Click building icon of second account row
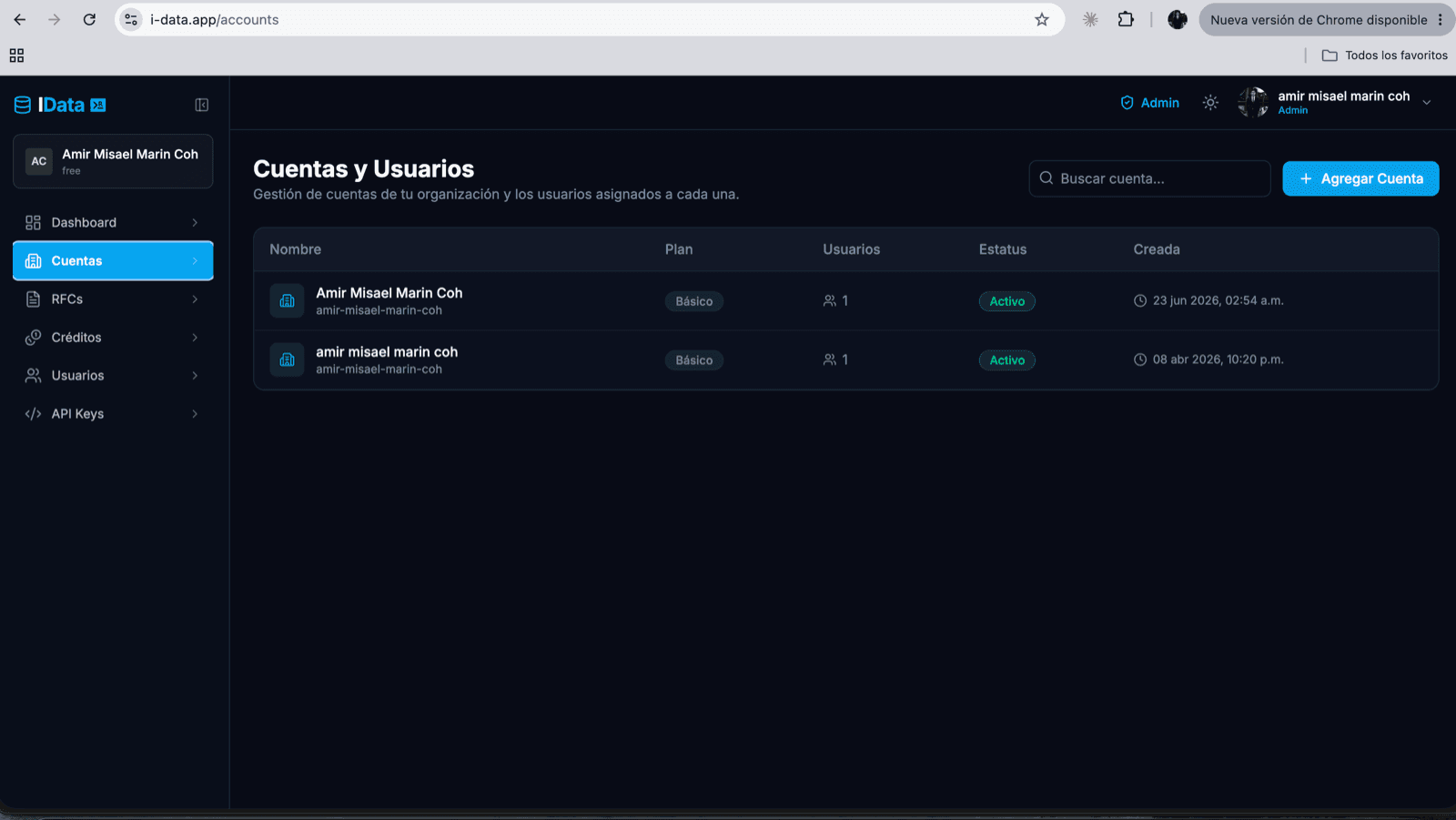The image size is (1456, 820). (x=287, y=359)
